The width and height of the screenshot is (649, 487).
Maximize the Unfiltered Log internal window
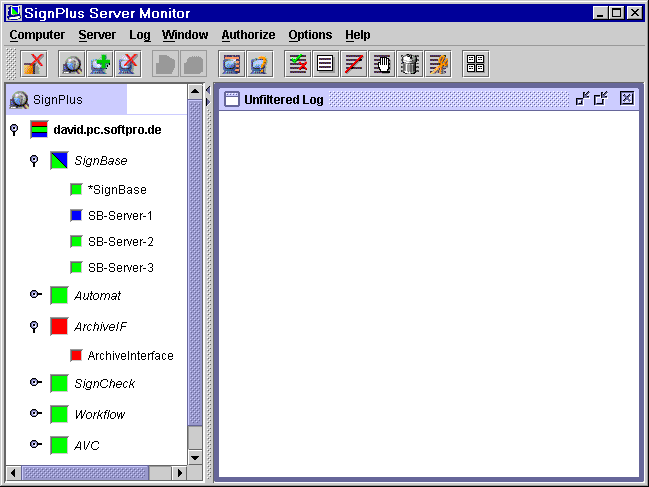601,98
